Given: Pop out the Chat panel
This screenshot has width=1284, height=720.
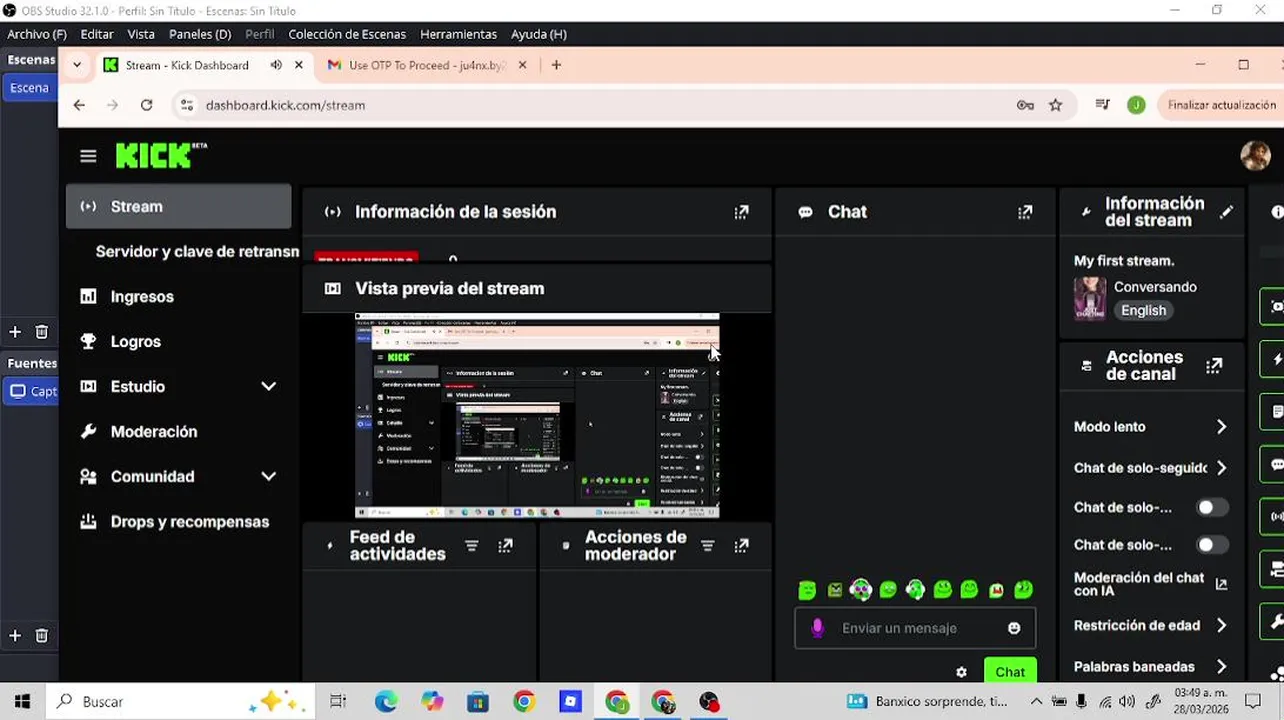Looking at the screenshot, I should (1025, 212).
